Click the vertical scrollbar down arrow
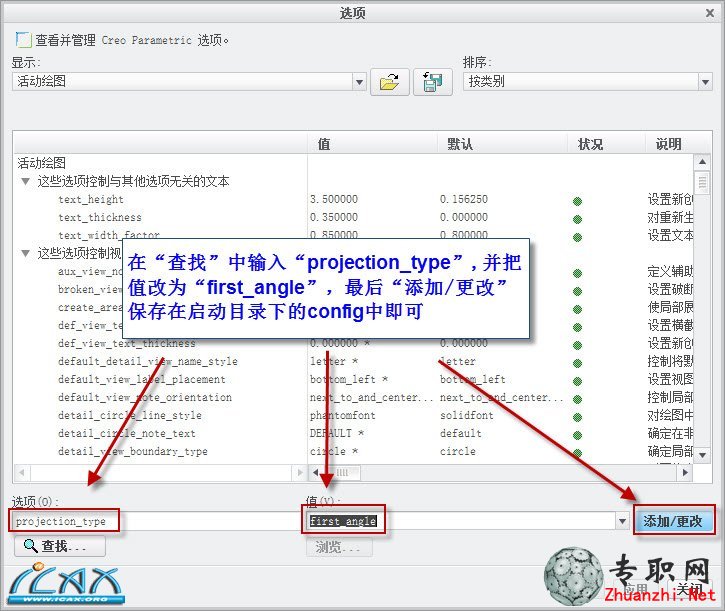This screenshot has height=611, width=725. point(702,455)
